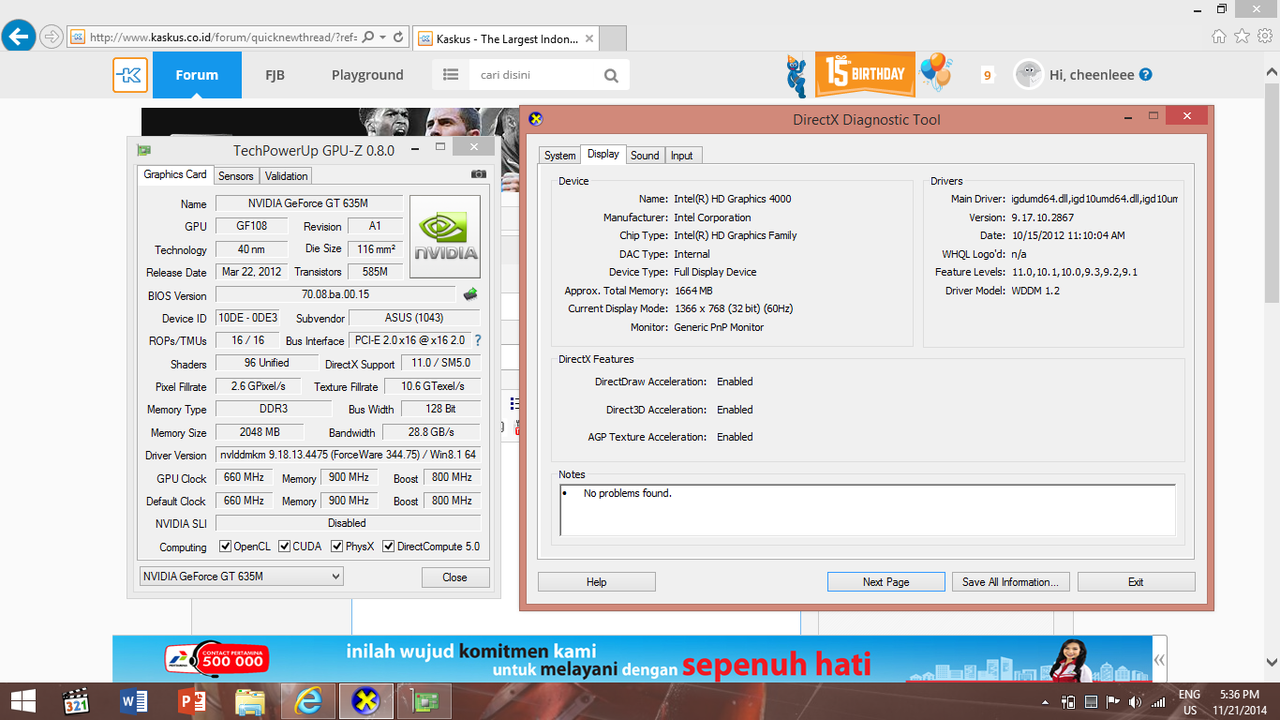Click the Help button in DirectX Diagnostic
Screen dimensions: 1280x720
(596, 582)
